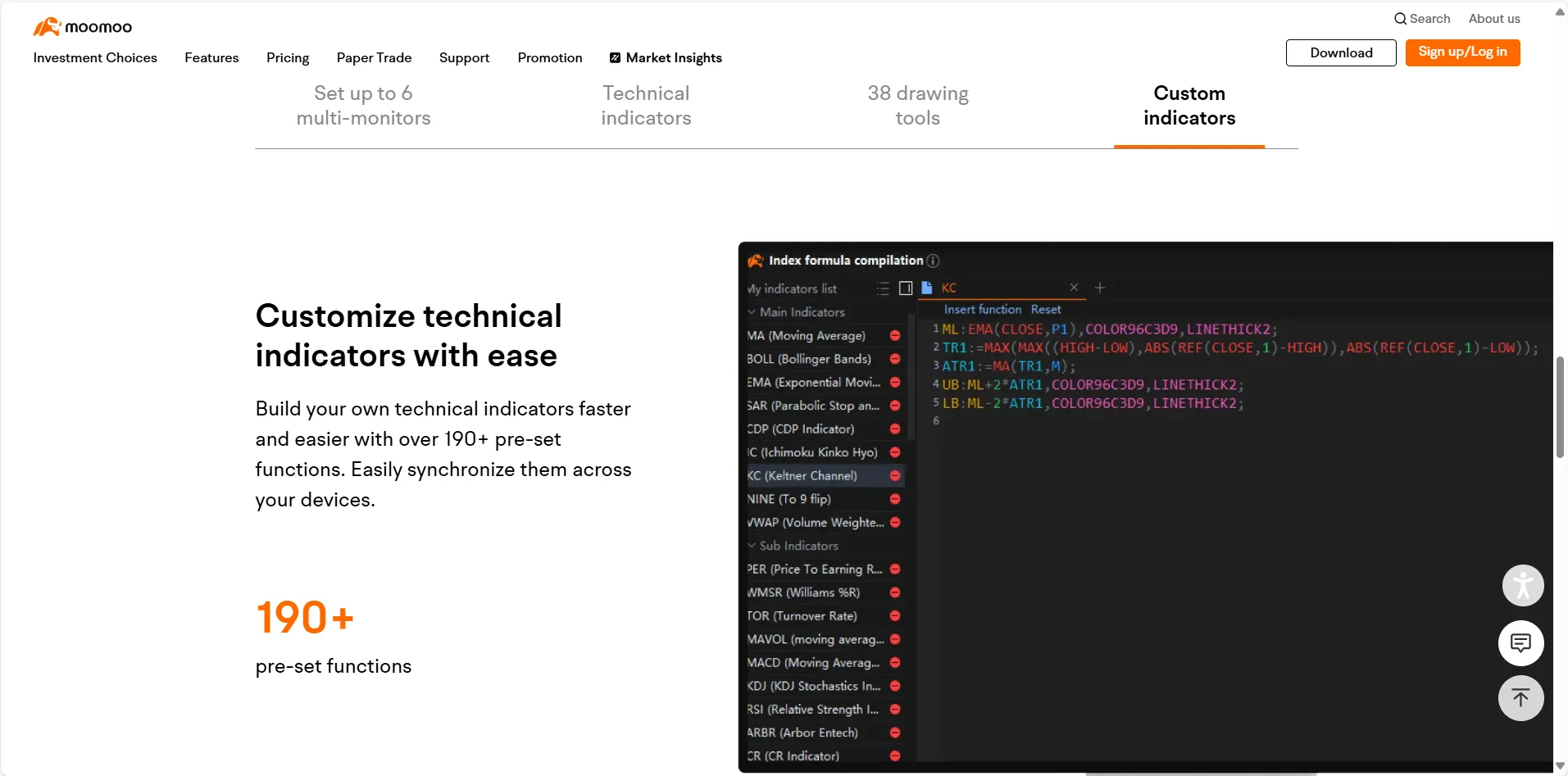Click the page vertical scrollbar thumb
This screenshot has height=776, width=1568.
(1560, 407)
